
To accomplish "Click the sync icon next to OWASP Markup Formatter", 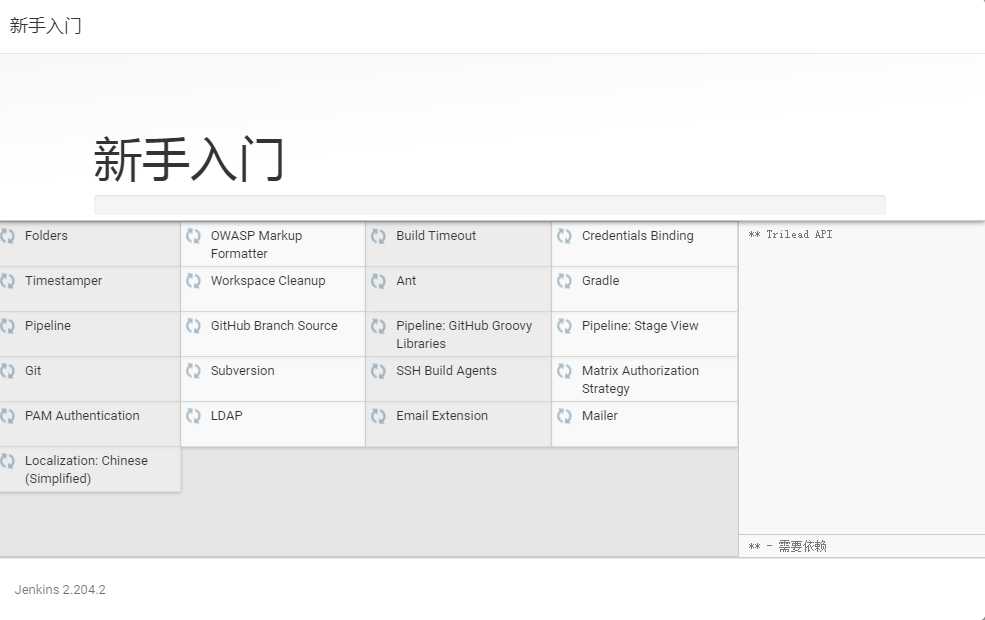I will (x=193, y=236).
